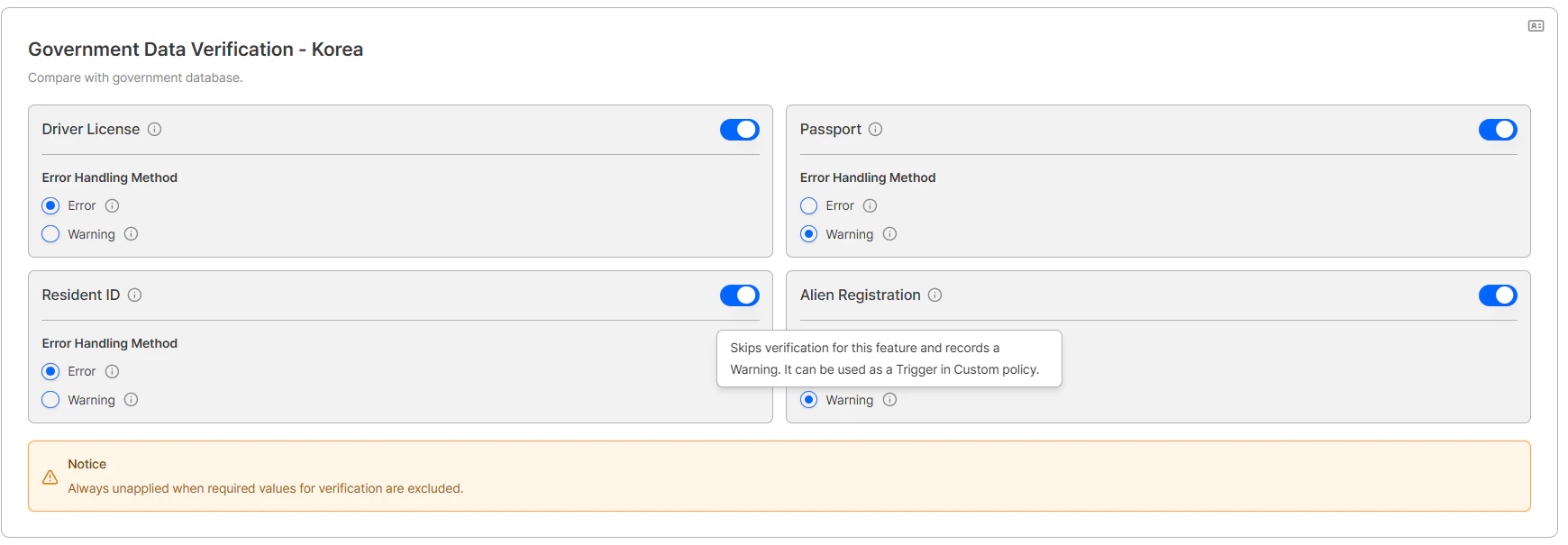The image size is (1568, 545).
Task: Select Warning radio for Alien Registration
Action: click(x=809, y=400)
